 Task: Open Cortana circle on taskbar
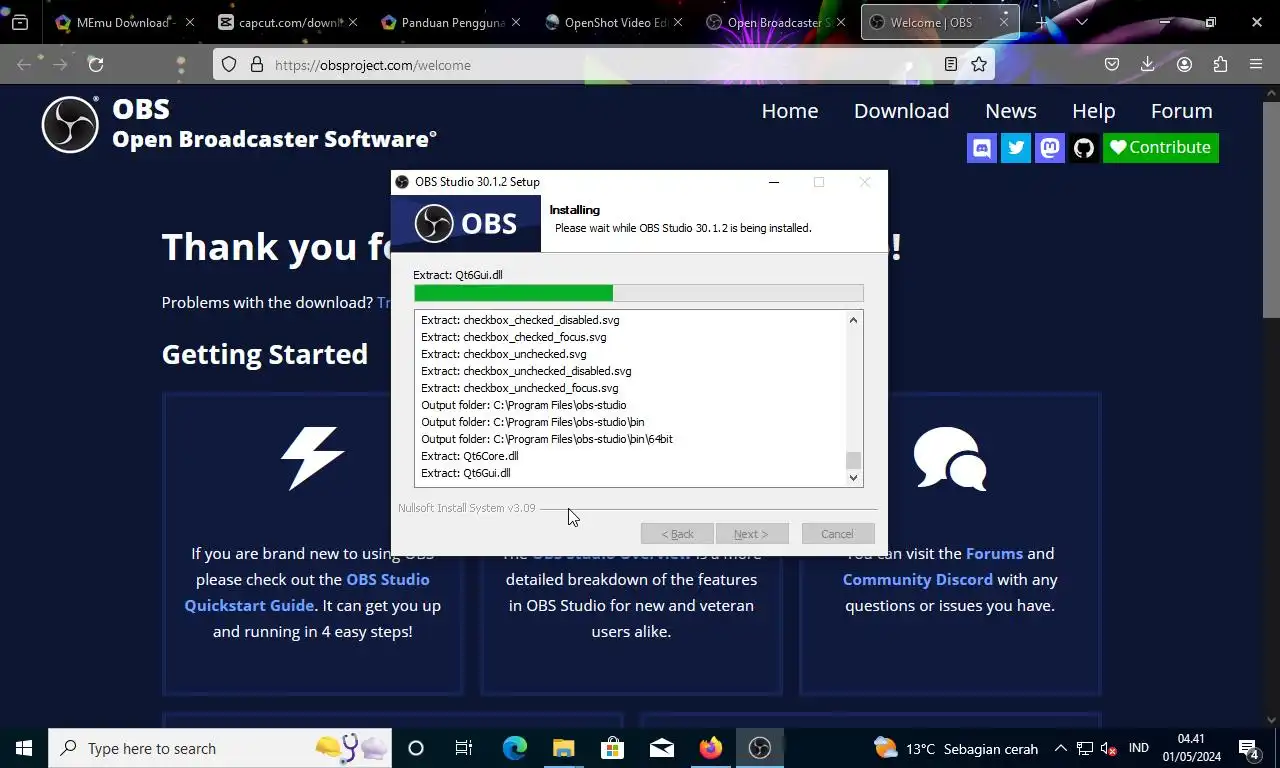point(416,748)
